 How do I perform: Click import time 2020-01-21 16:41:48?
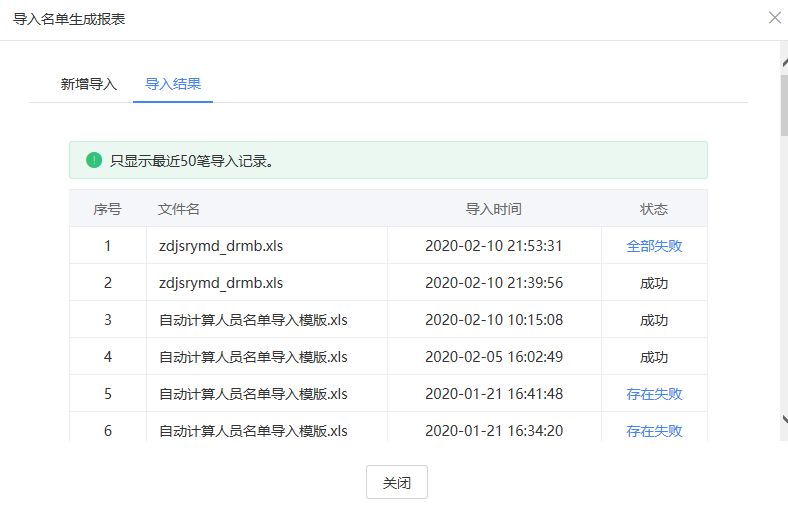pyautogui.click(x=494, y=394)
